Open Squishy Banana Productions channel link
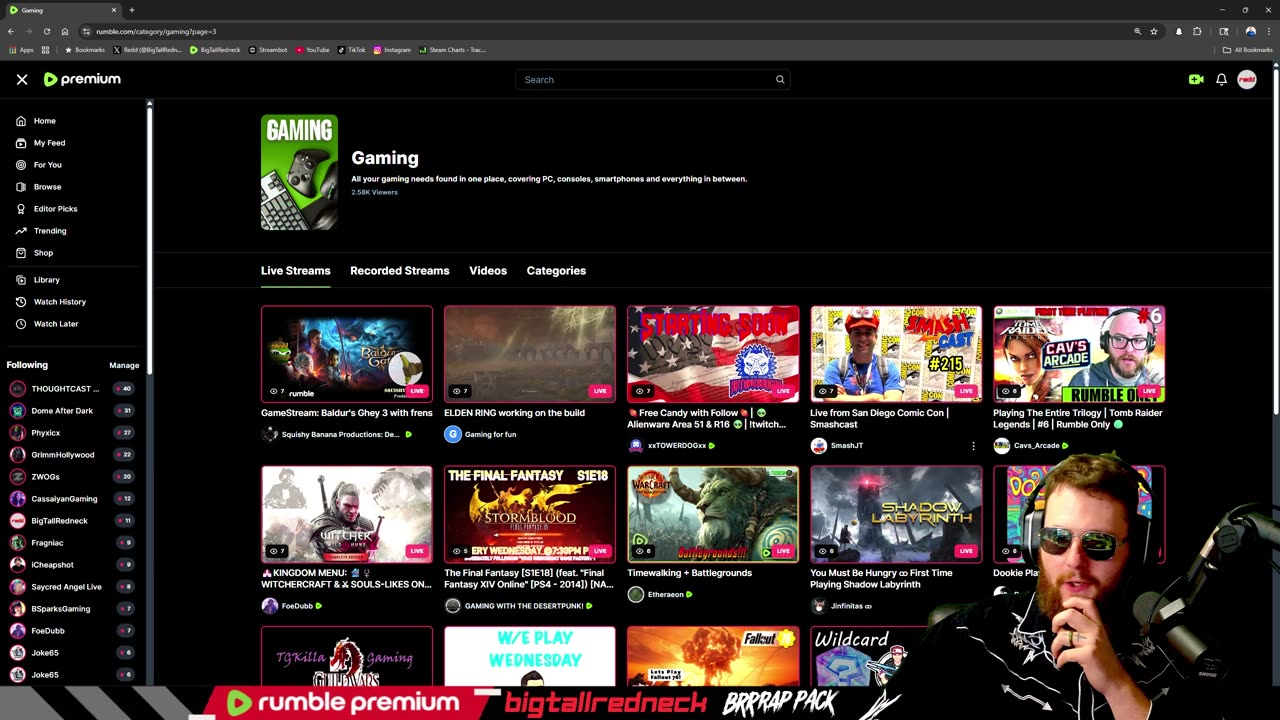This screenshot has height=720, width=1280. [x=340, y=435]
